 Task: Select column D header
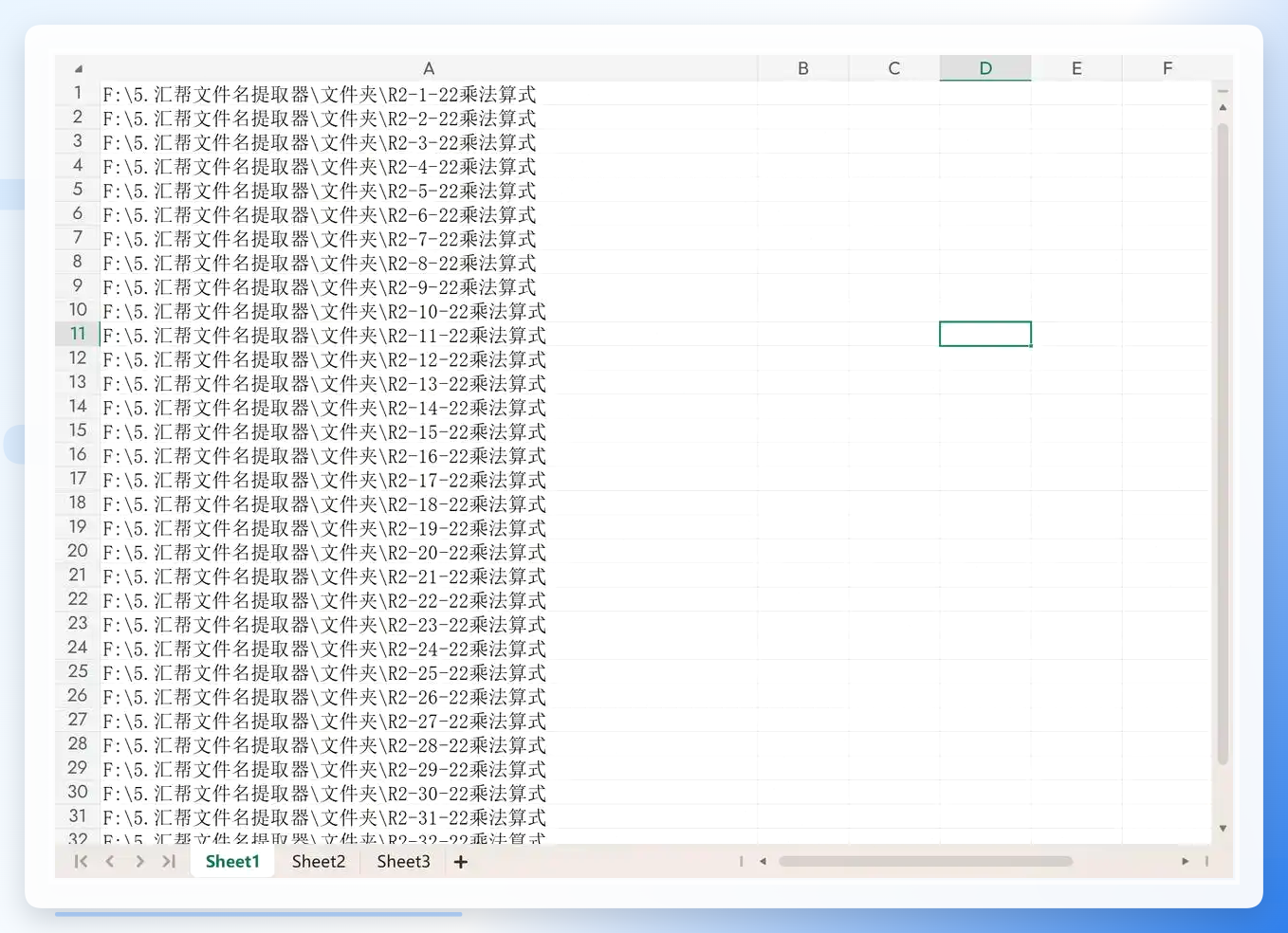[985, 68]
